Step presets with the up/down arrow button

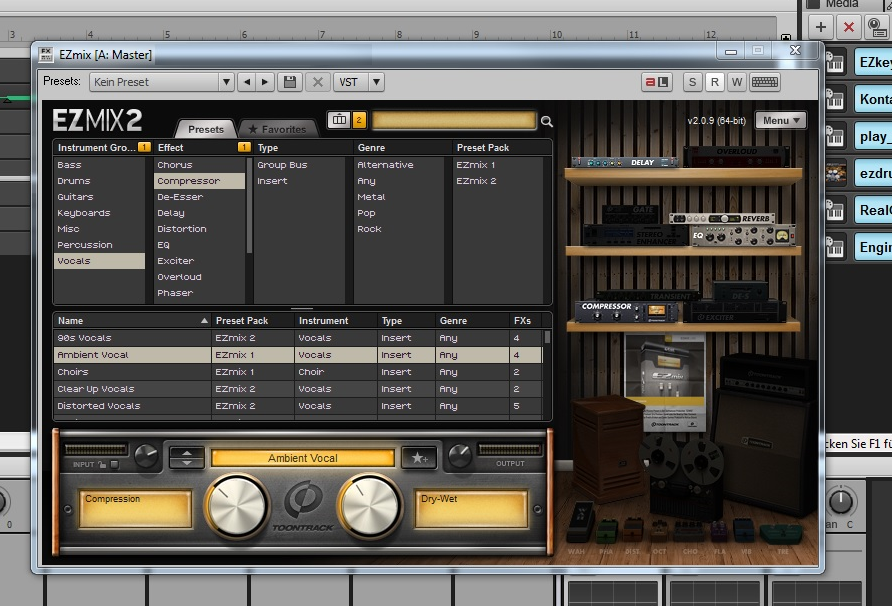tap(187, 457)
